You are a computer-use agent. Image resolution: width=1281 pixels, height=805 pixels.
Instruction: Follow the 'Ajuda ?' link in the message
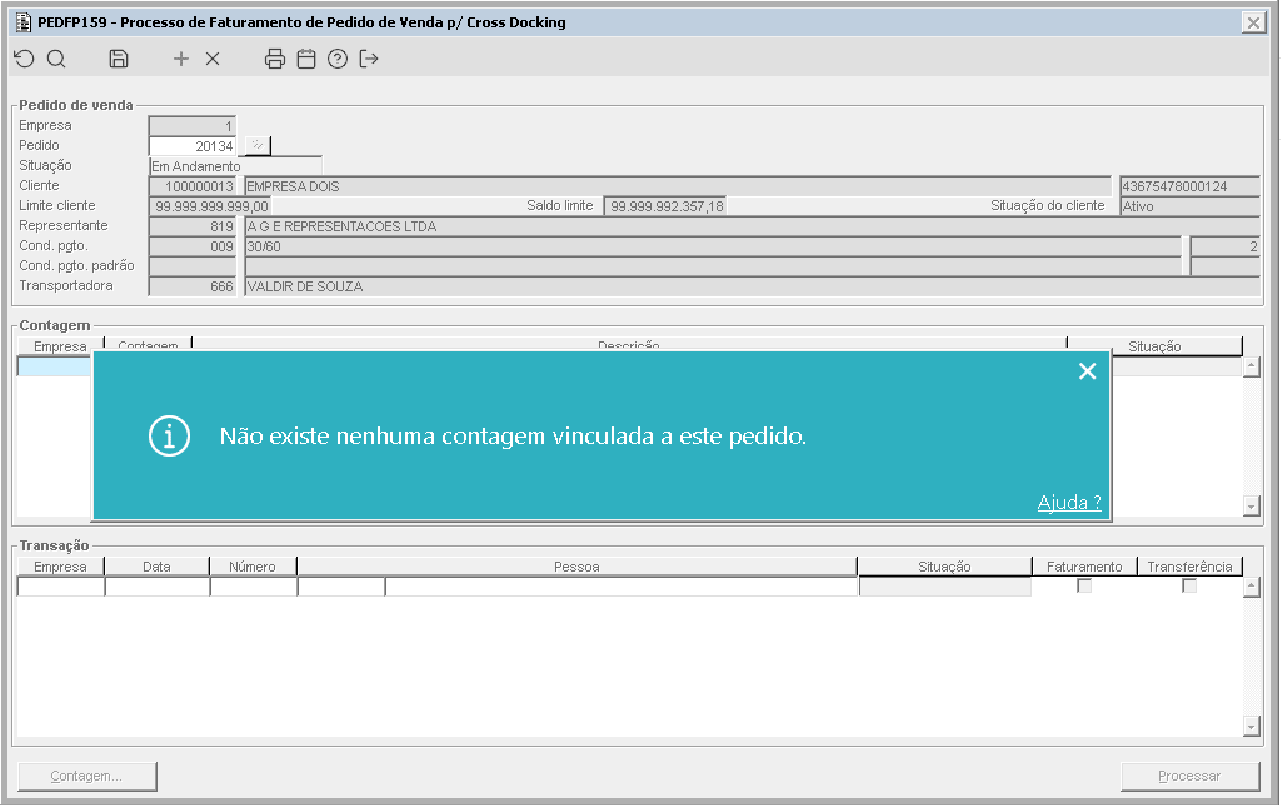1069,502
